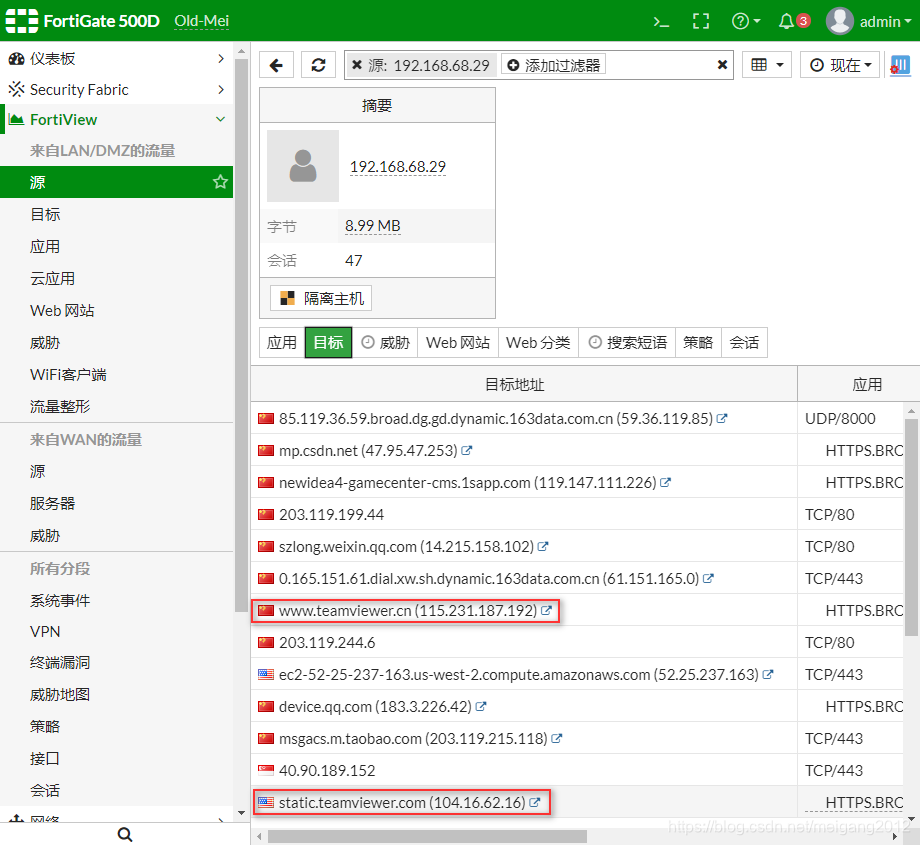Select the 40.90.189.152 destination row
Viewport: 920px width, 845px height.
(577, 770)
